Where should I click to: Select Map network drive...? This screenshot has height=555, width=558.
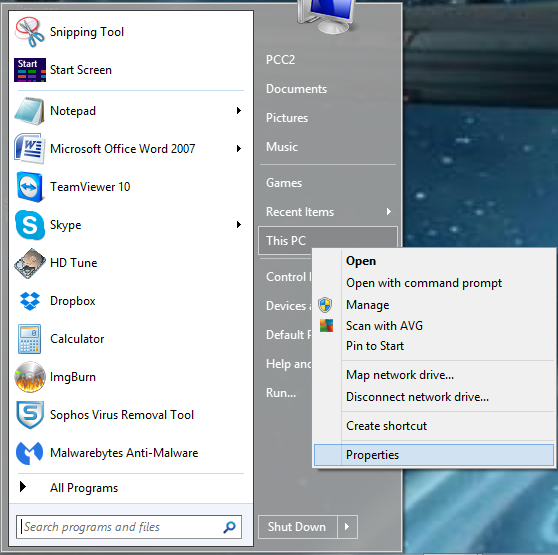click(x=433, y=375)
